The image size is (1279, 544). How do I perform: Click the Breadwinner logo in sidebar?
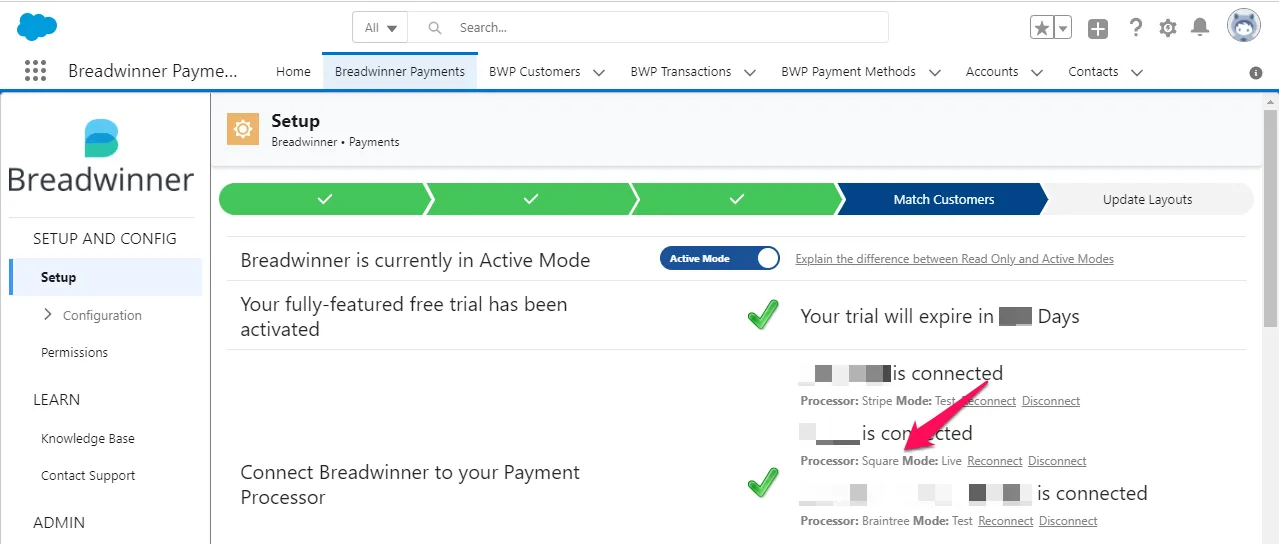pyautogui.click(x=101, y=156)
